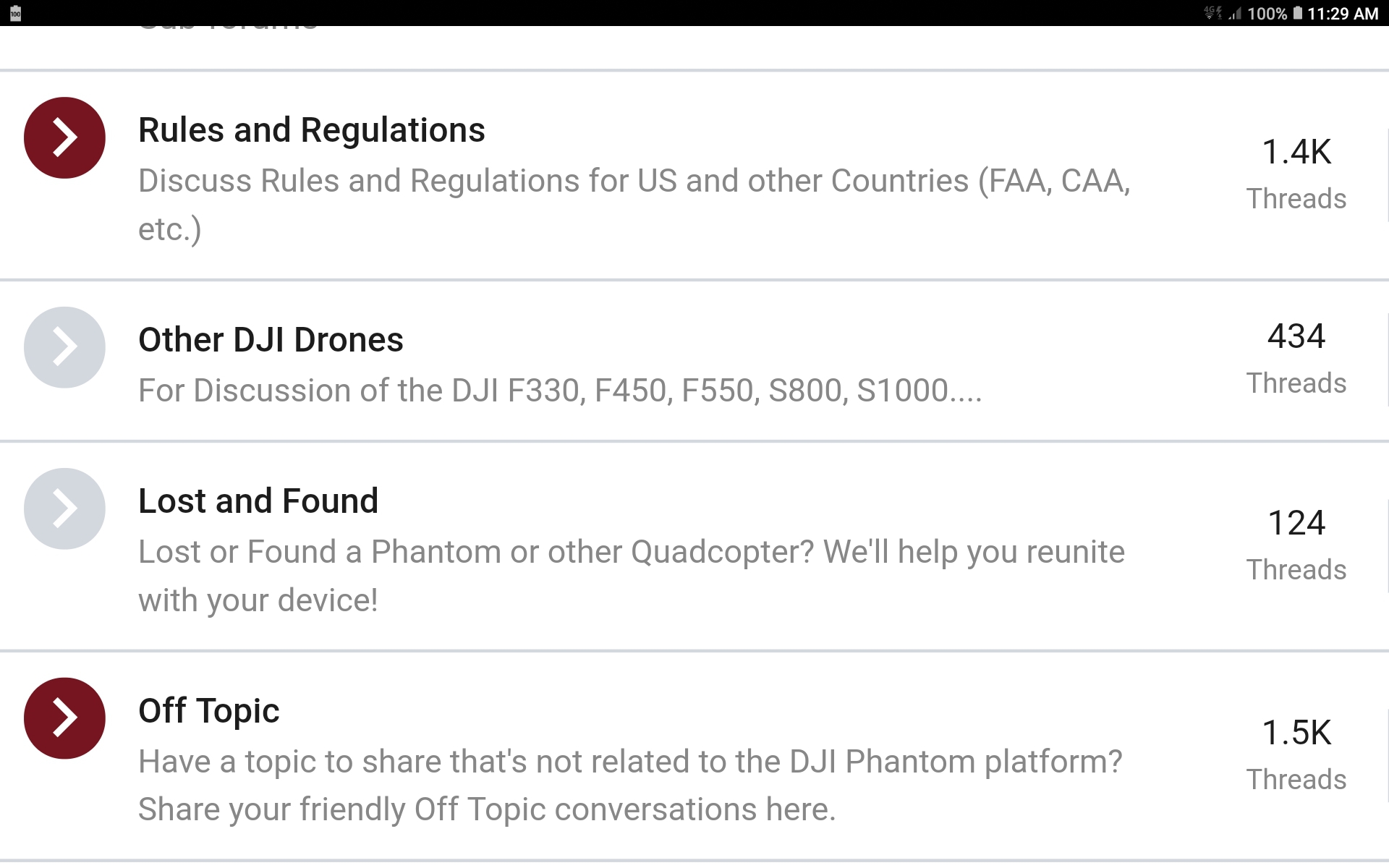Tap the grey arrow beside Other DJI Drones
Screen dimensions: 1389x868
pyautogui.click(x=64, y=347)
